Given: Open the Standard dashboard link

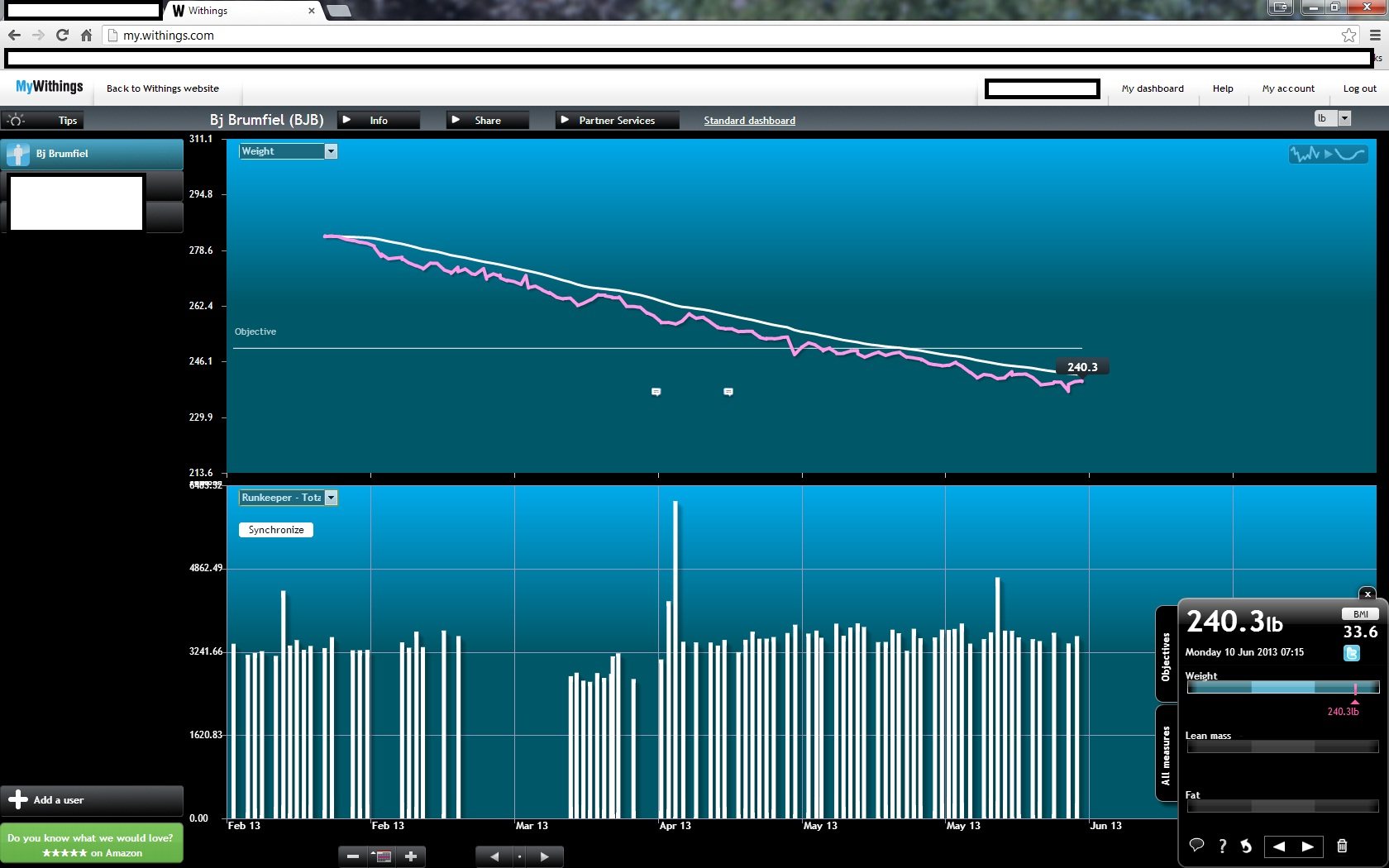Looking at the screenshot, I should click(749, 121).
